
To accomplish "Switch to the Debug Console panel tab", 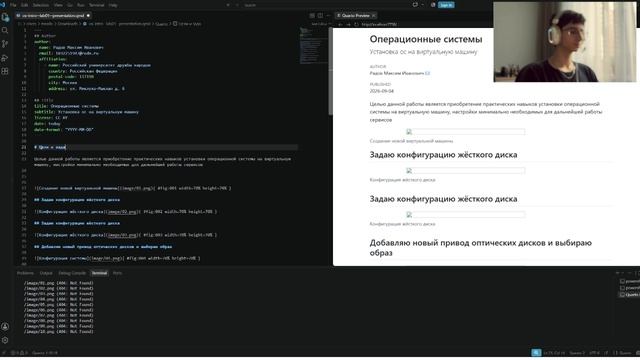I will pos(72,273).
